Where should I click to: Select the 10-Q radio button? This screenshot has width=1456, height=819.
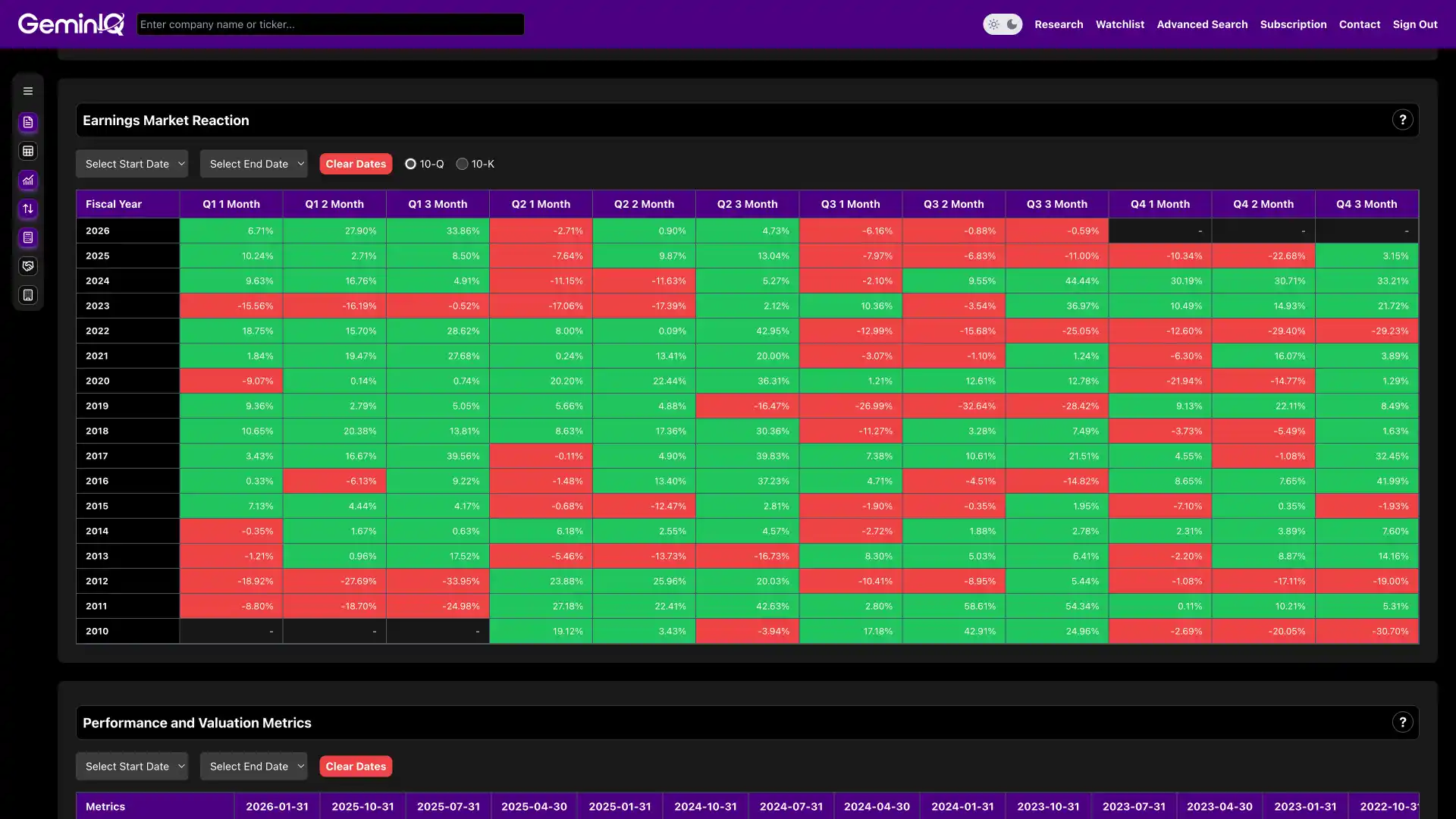[410, 164]
